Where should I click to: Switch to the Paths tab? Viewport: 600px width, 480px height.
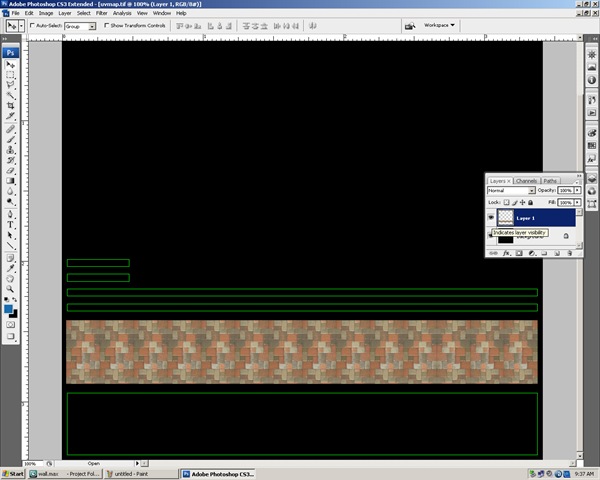pyautogui.click(x=550, y=181)
